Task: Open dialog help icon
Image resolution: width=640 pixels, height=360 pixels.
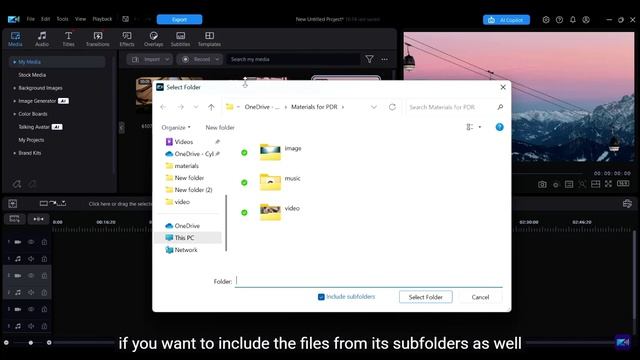Action: tap(500, 127)
